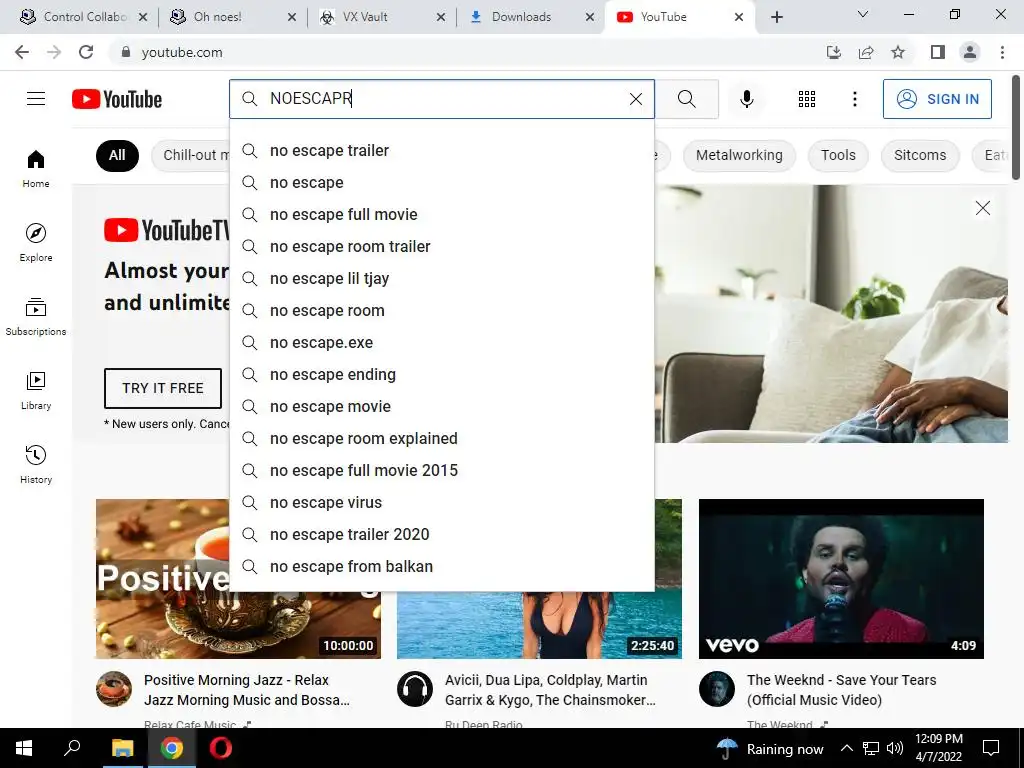The height and width of the screenshot is (768, 1024).
Task: Click the share page icon in address bar
Action: [866, 52]
